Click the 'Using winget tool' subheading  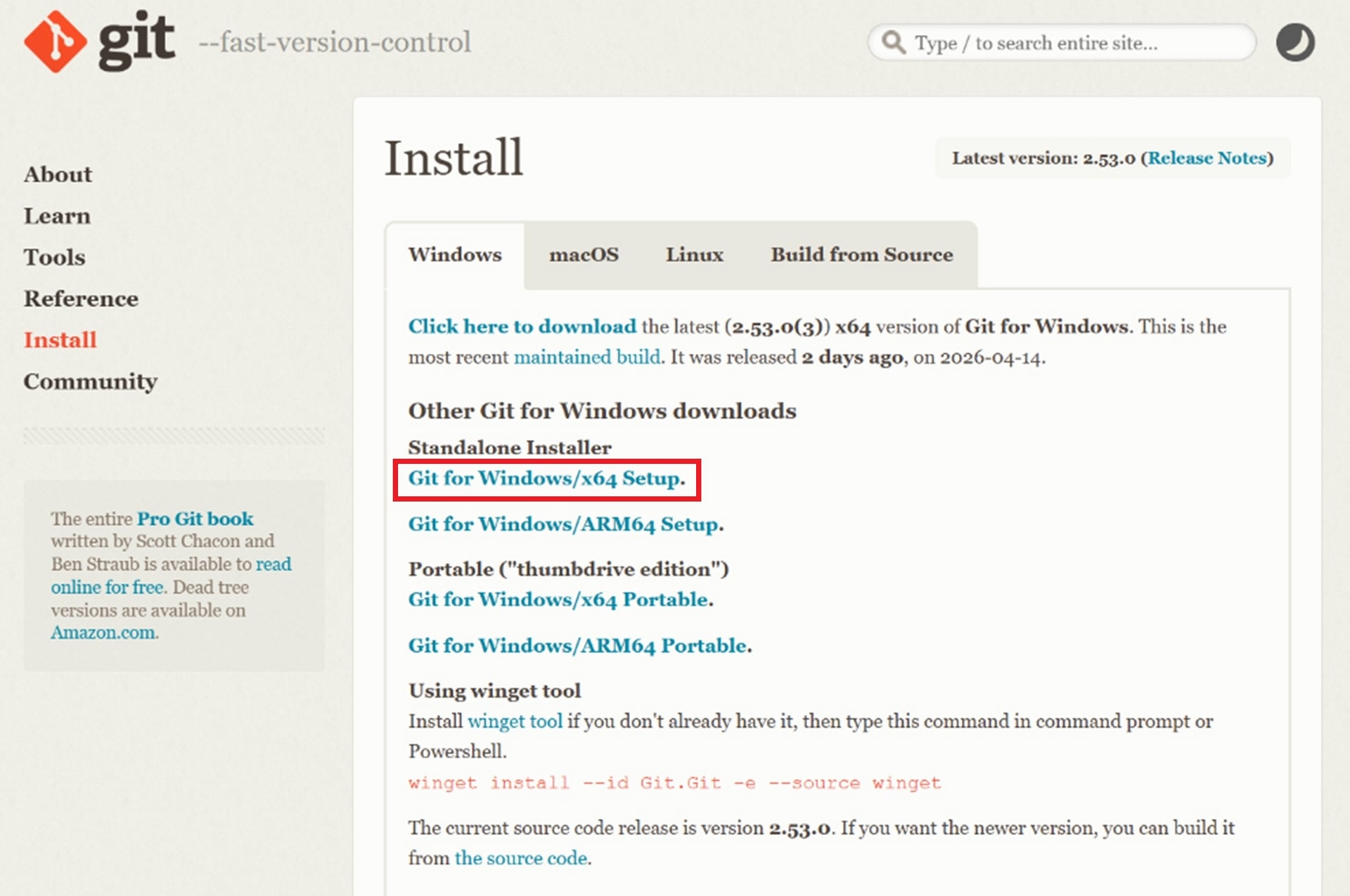[494, 691]
